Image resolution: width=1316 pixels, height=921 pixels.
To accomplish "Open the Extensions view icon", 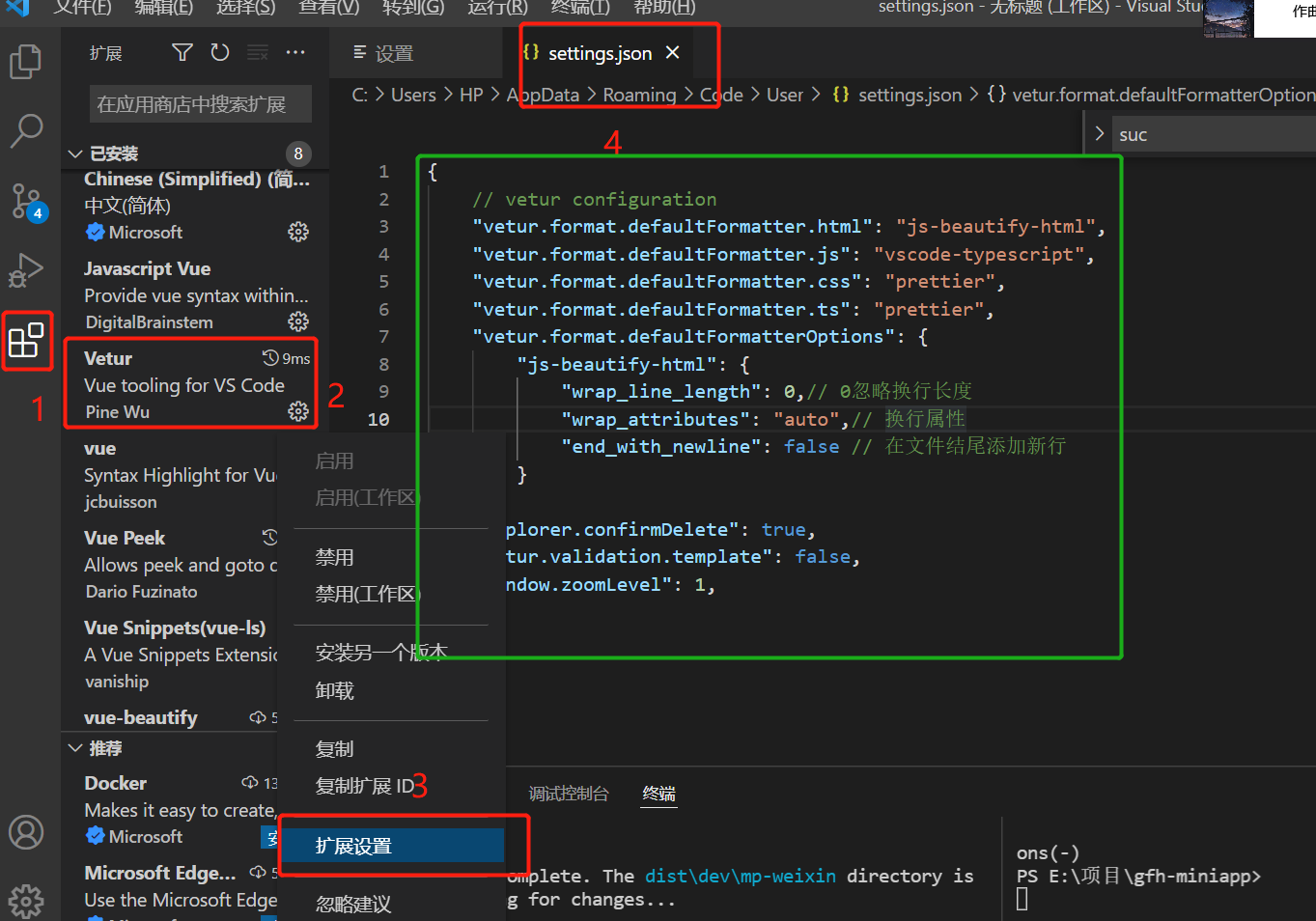I will click(26, 340).
